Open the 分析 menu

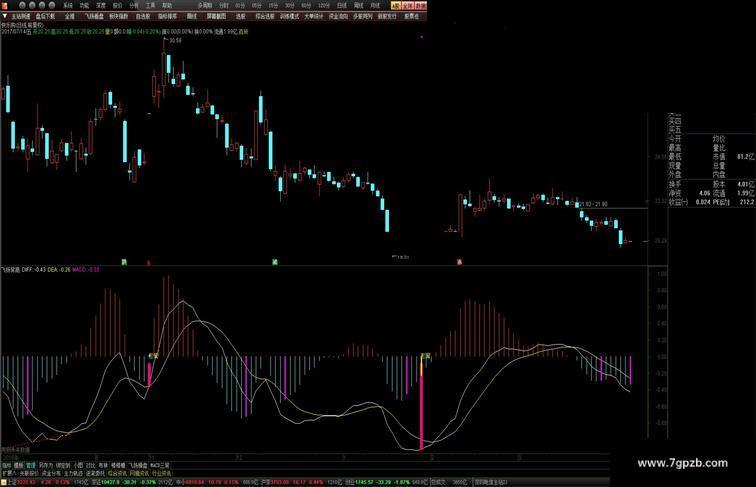coord(134,5)
